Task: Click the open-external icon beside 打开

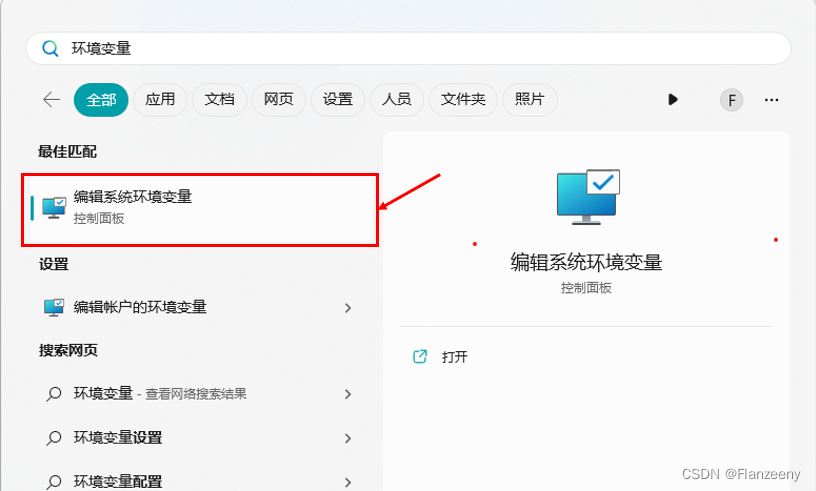Action: click(x=420, y=357)
